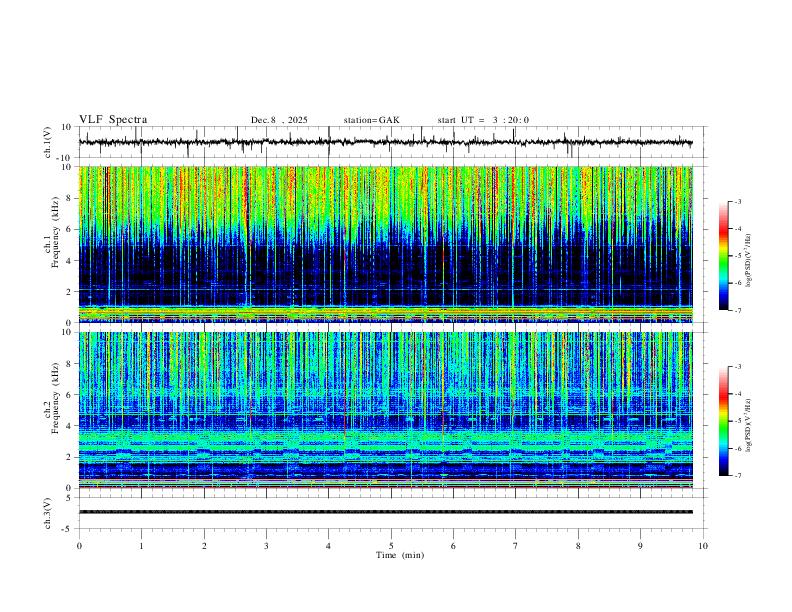
Task: Click time axis tick label '10'
Action: tap(703, 546)
